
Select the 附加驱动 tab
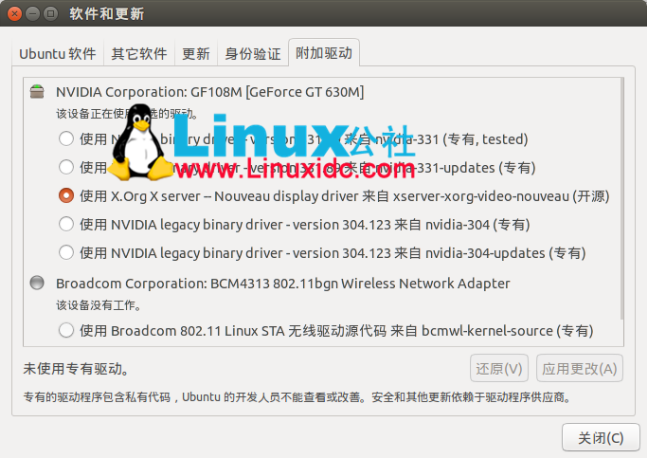324,53
